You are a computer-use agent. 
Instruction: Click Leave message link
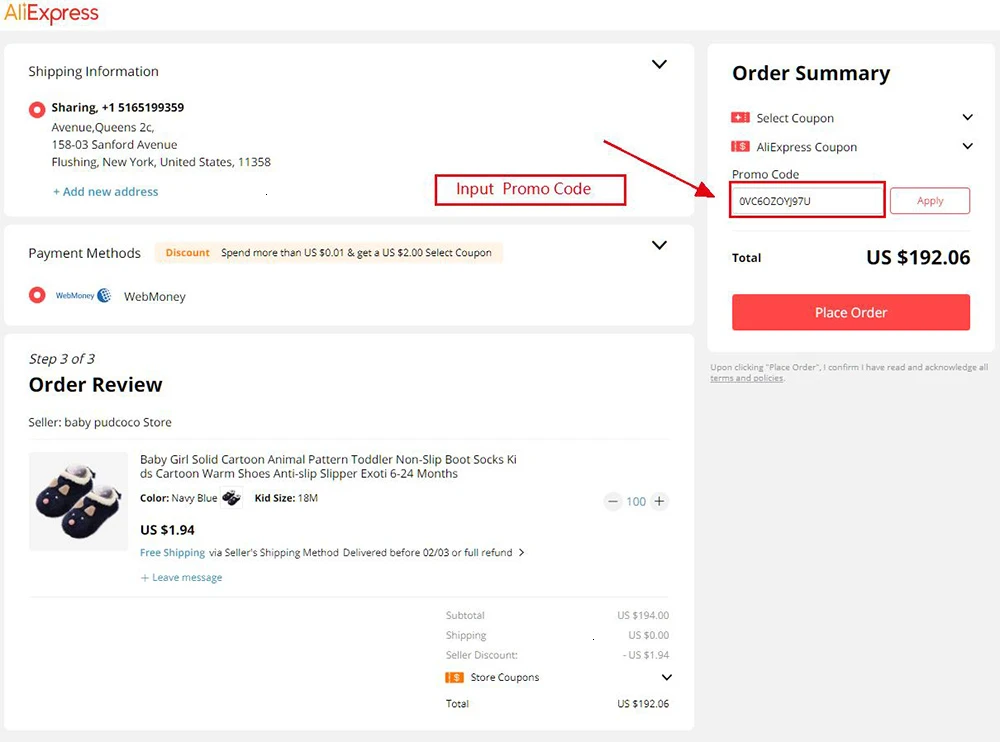coord(181,577)
